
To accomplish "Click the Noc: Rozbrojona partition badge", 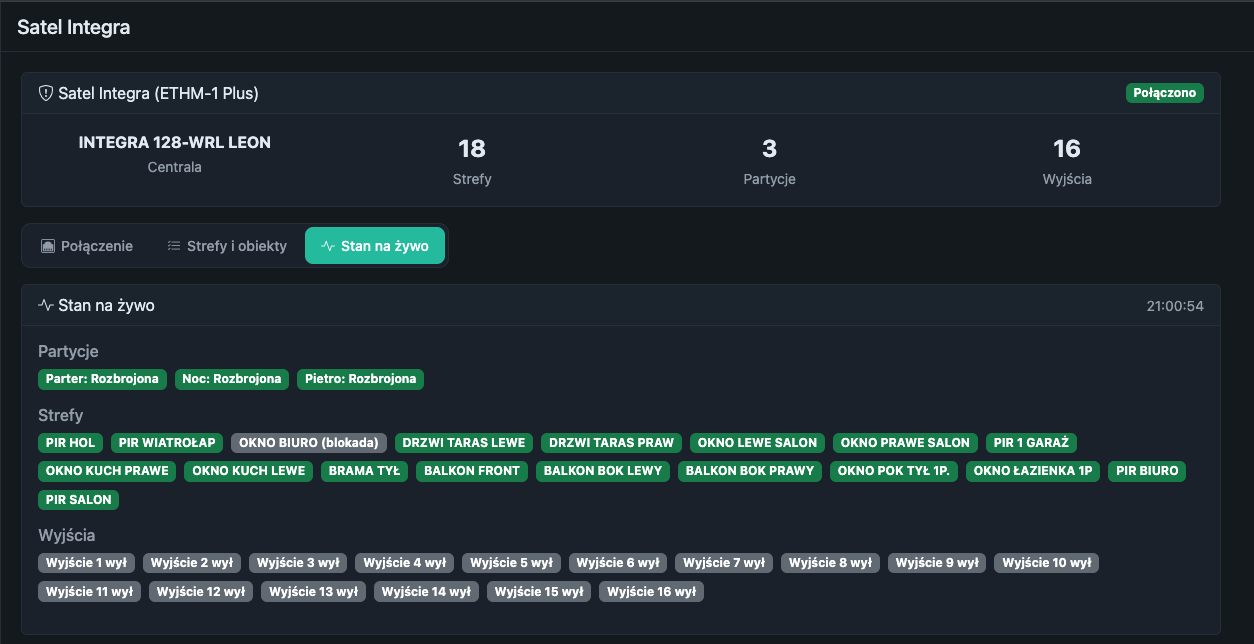I will tap(233, 379).
